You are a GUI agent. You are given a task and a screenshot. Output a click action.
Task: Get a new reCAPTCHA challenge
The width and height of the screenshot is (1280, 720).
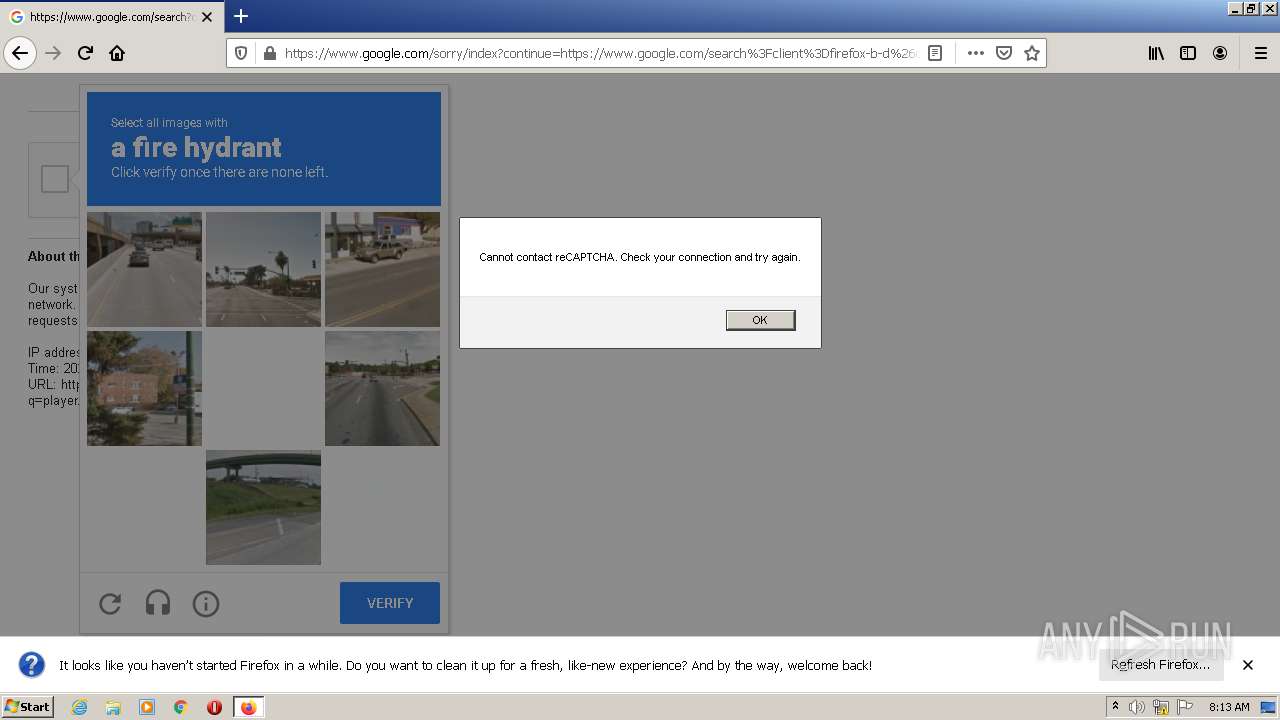tap(110, 603)
